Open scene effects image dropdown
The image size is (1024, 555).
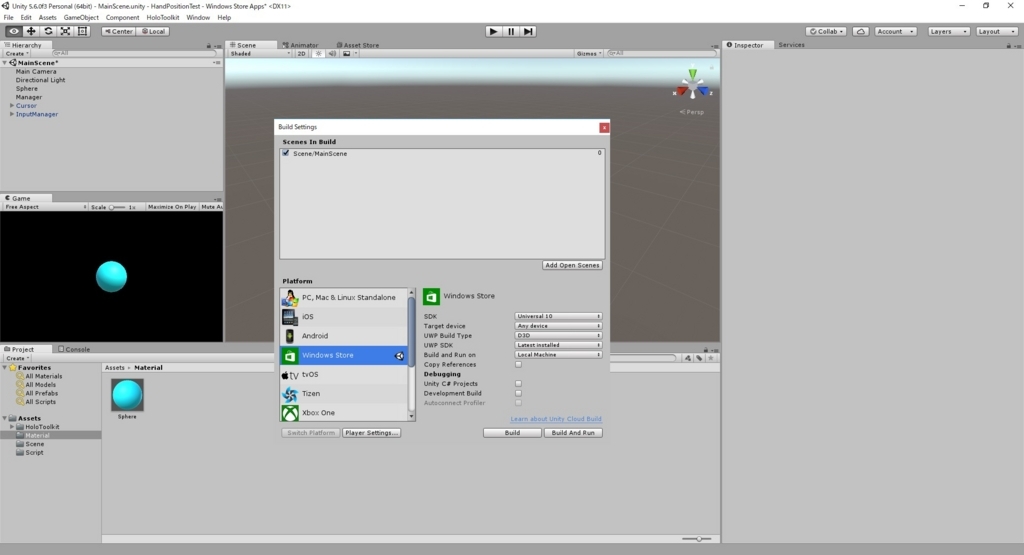[x=349, y=54]
